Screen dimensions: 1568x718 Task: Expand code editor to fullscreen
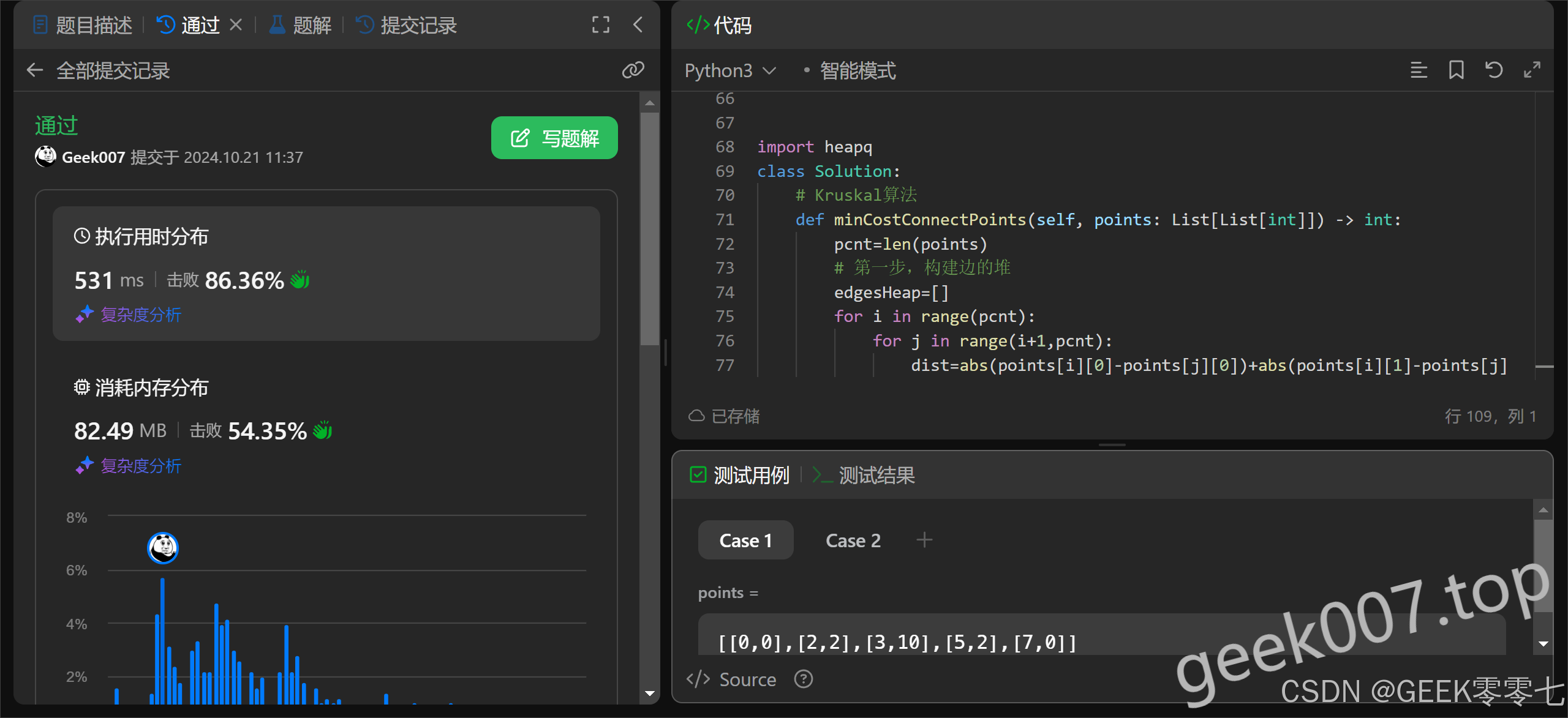click(1532, 70)
